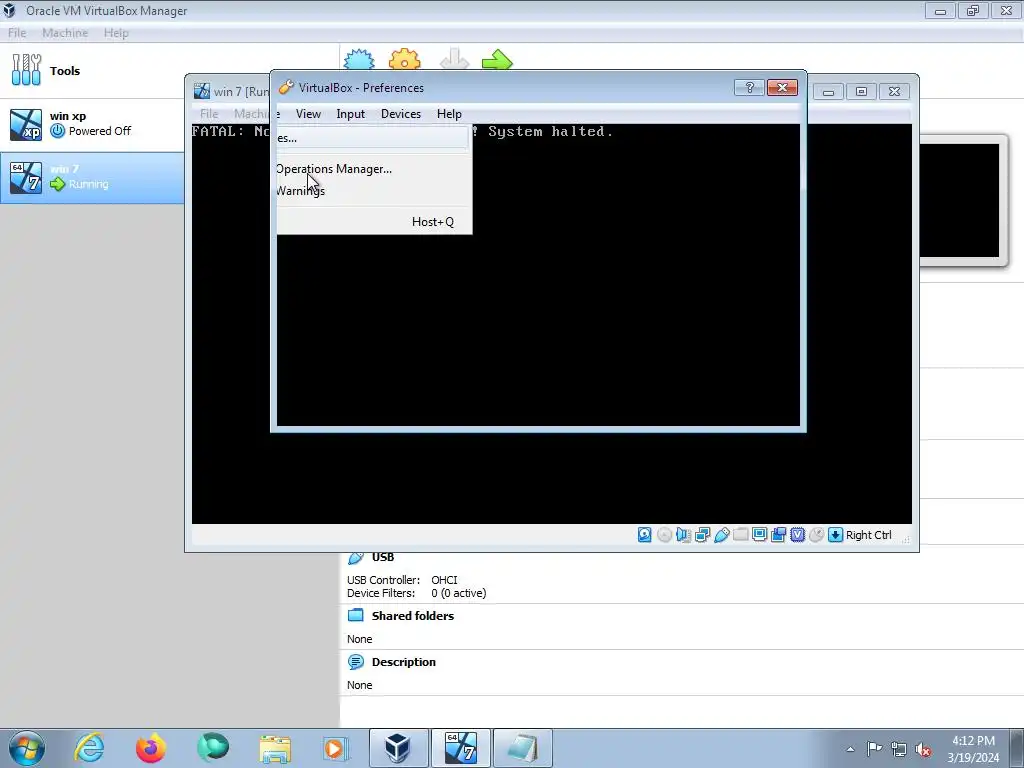Click the win 7 preview thumbnail
This screenshot has height=768, width=1024.
959,200
